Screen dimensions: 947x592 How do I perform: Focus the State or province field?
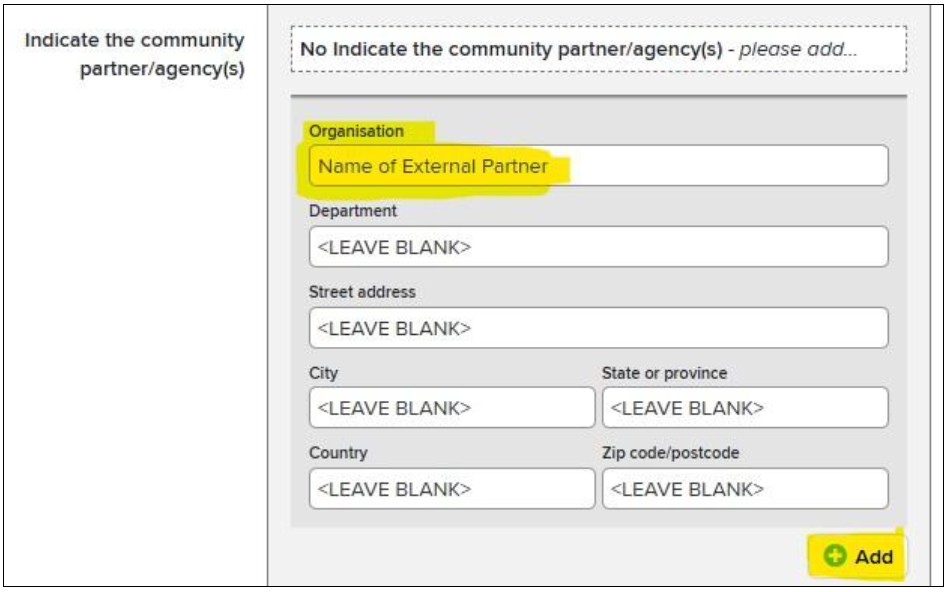[x=744, y=408]
